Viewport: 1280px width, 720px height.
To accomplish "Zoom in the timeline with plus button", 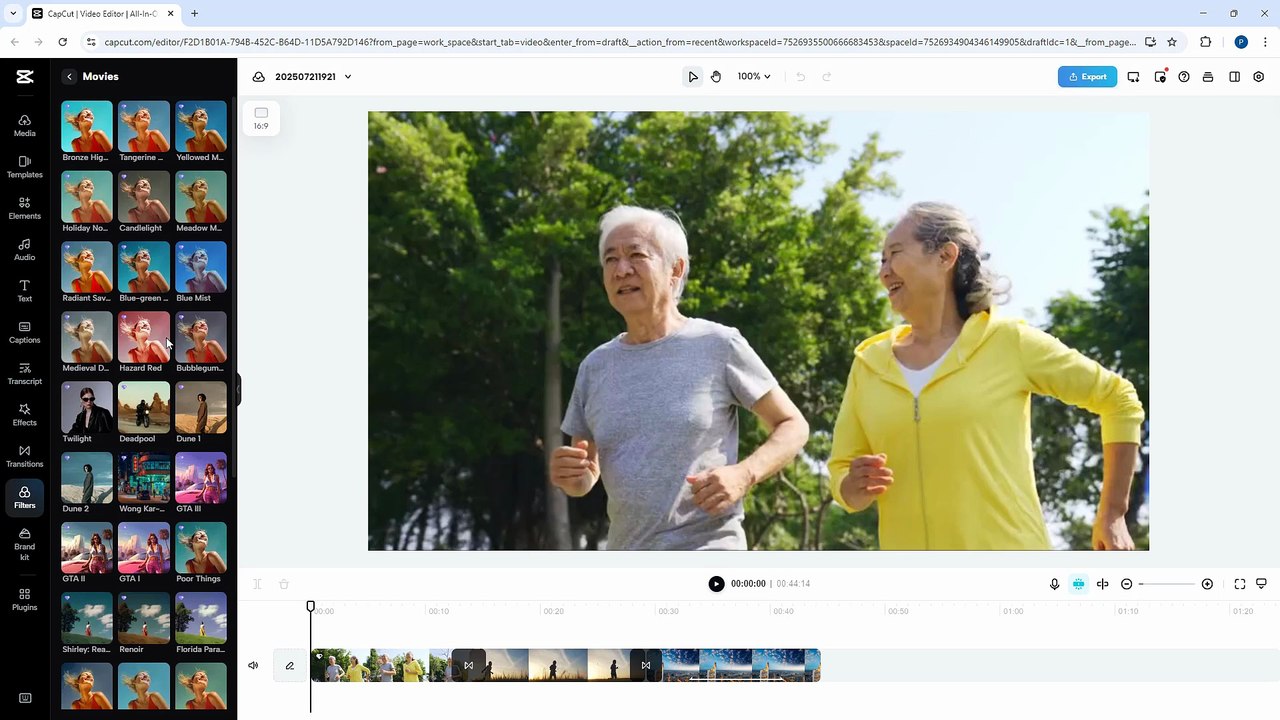I will point(1207,584).
